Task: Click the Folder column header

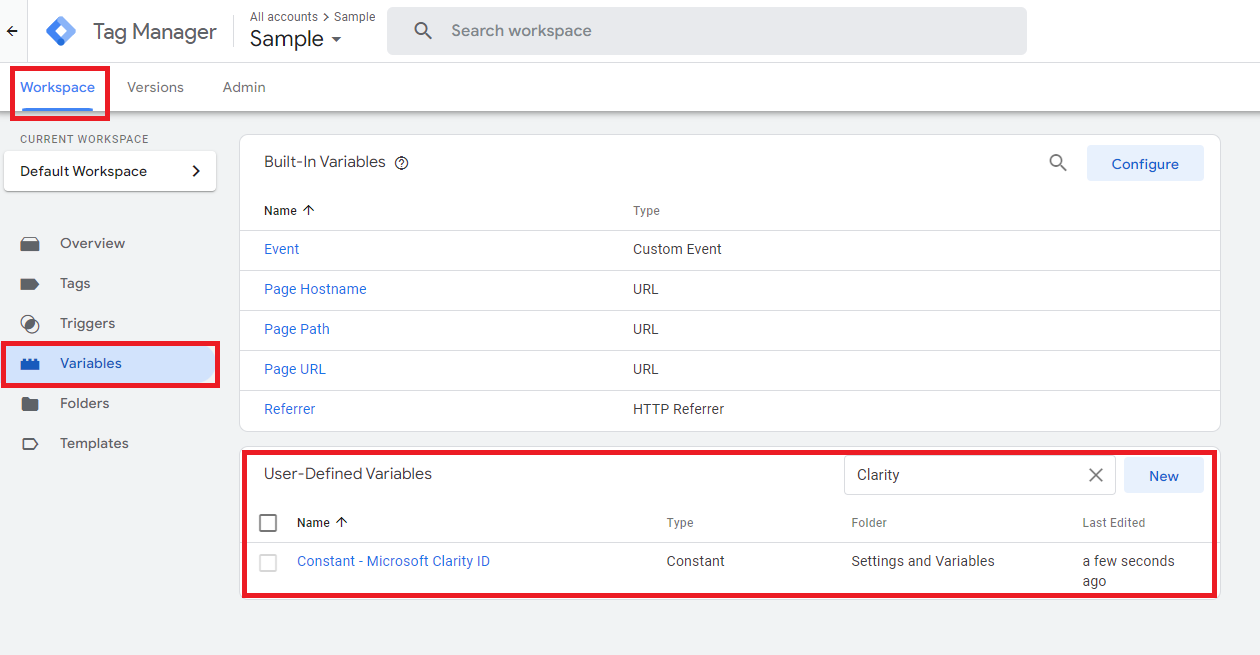Action: click(x=869, y=522)
